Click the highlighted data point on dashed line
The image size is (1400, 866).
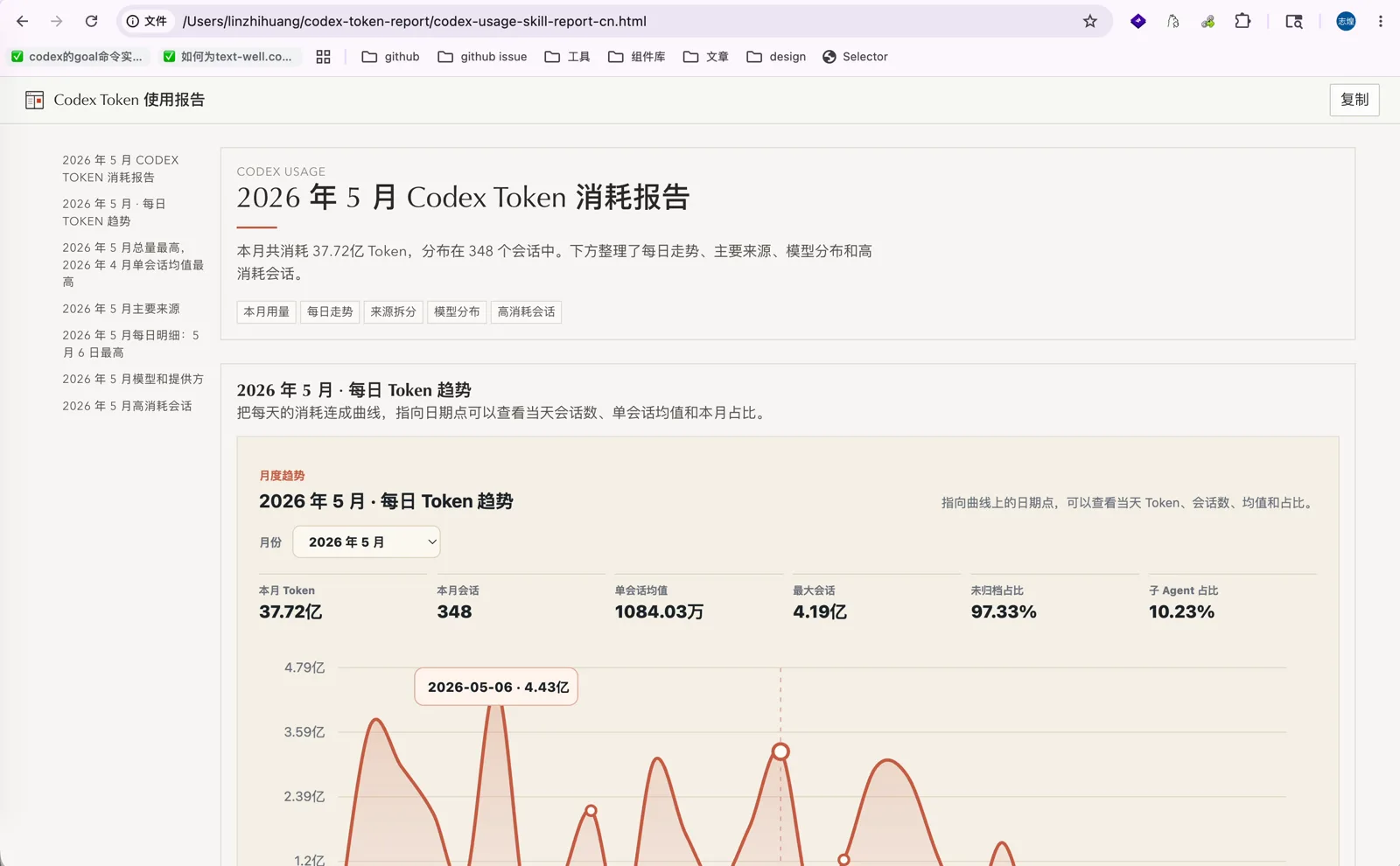tap(780, 751)
